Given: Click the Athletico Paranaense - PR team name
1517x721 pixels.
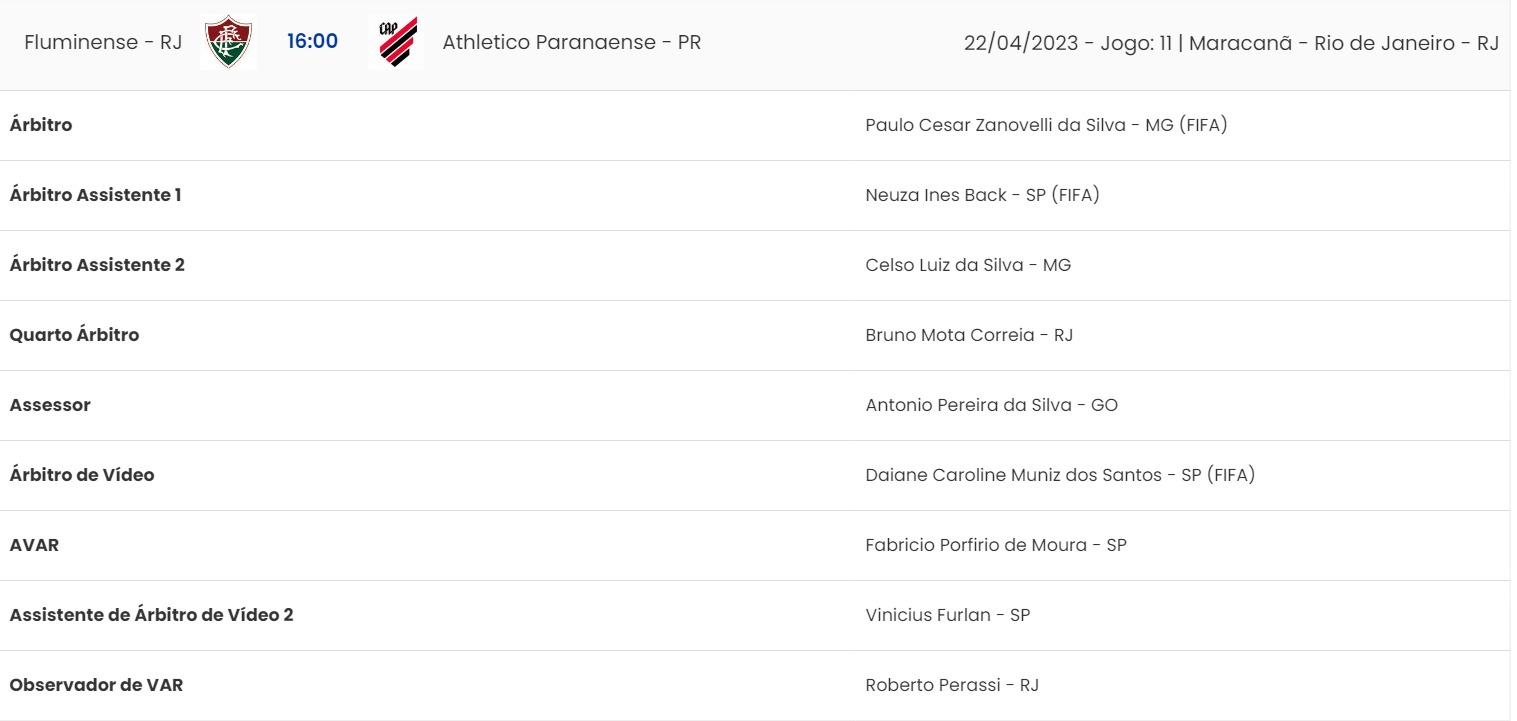Looking at the screenshot, I should click(x=572, y=43).
